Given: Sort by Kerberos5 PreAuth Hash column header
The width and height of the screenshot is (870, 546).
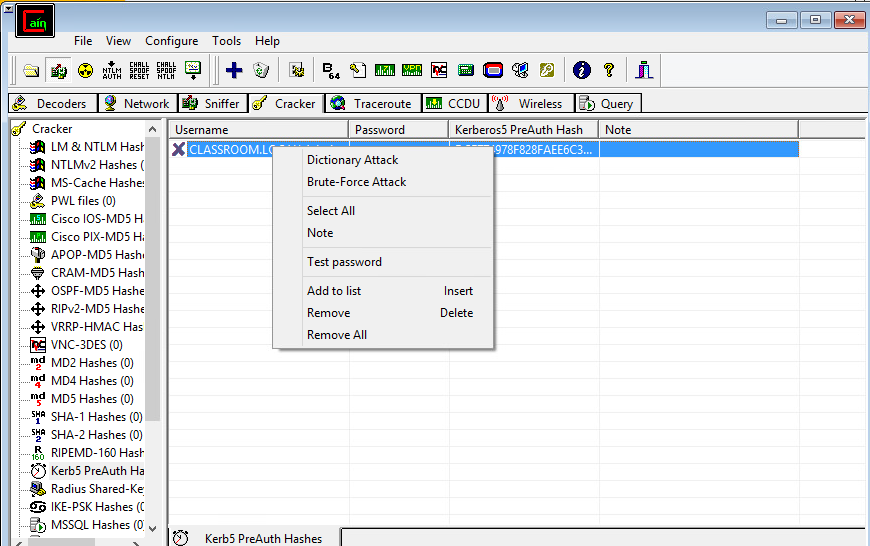Looking at the screenshot, I should pyautogui.click(x=523, y=130).
